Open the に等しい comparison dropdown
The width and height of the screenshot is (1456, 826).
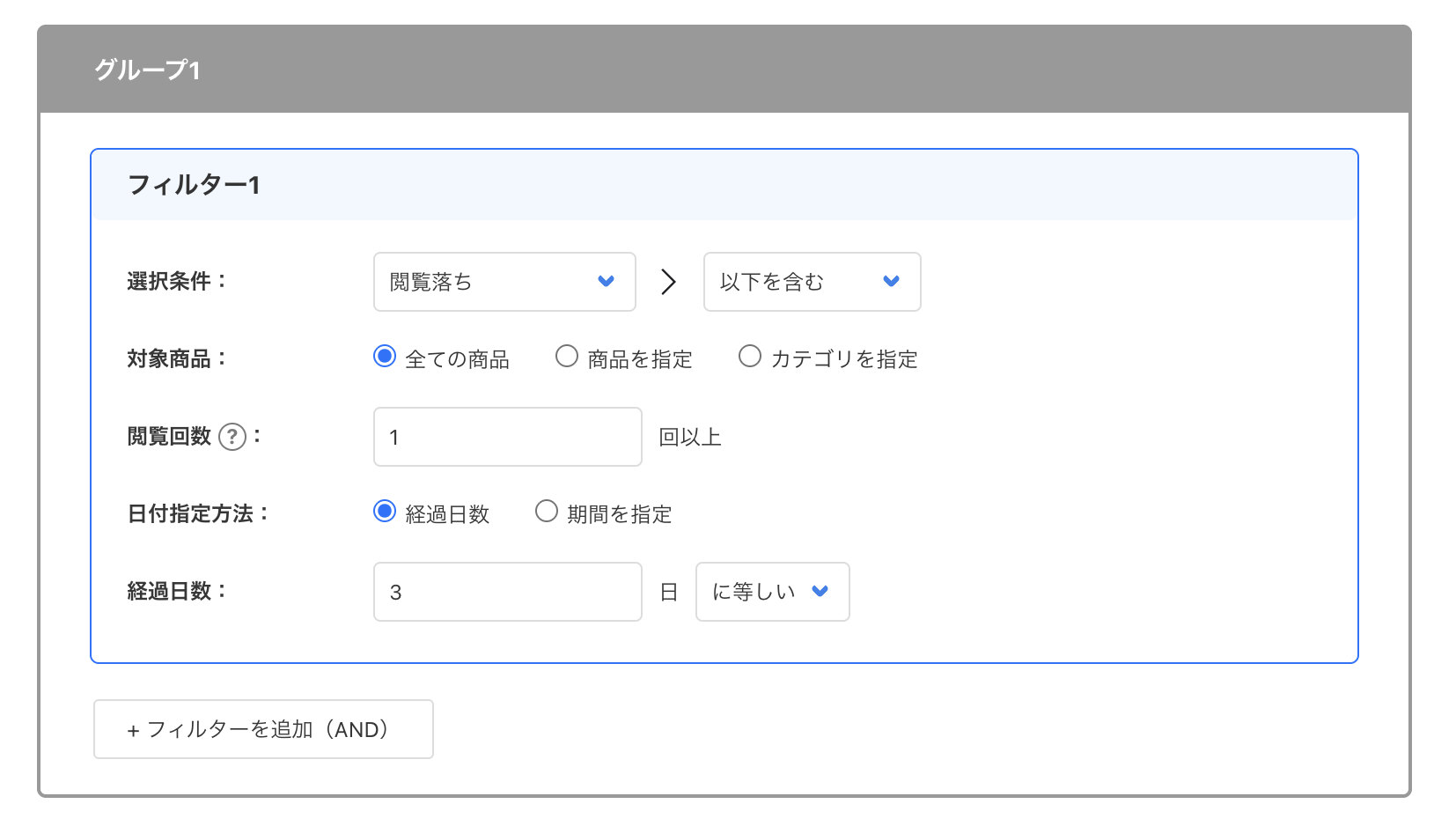point(771,592)
